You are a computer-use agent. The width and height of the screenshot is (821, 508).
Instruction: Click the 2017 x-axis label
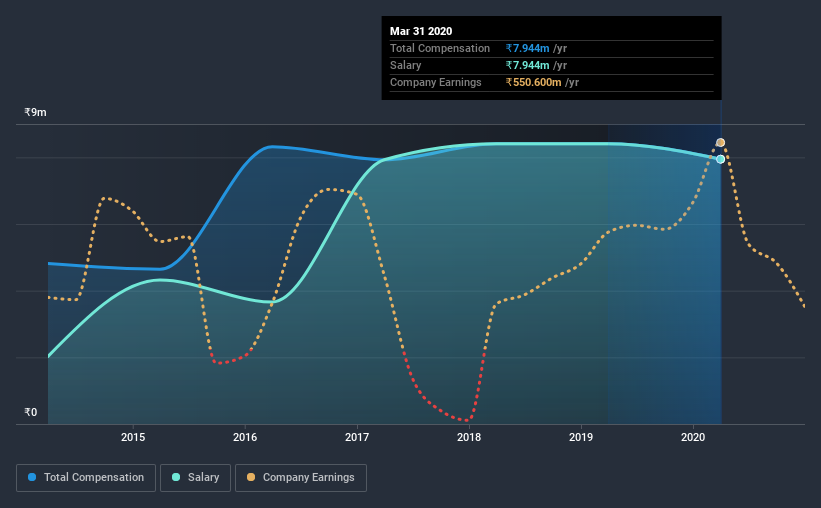pyautogui.click(x=357, y=437)
